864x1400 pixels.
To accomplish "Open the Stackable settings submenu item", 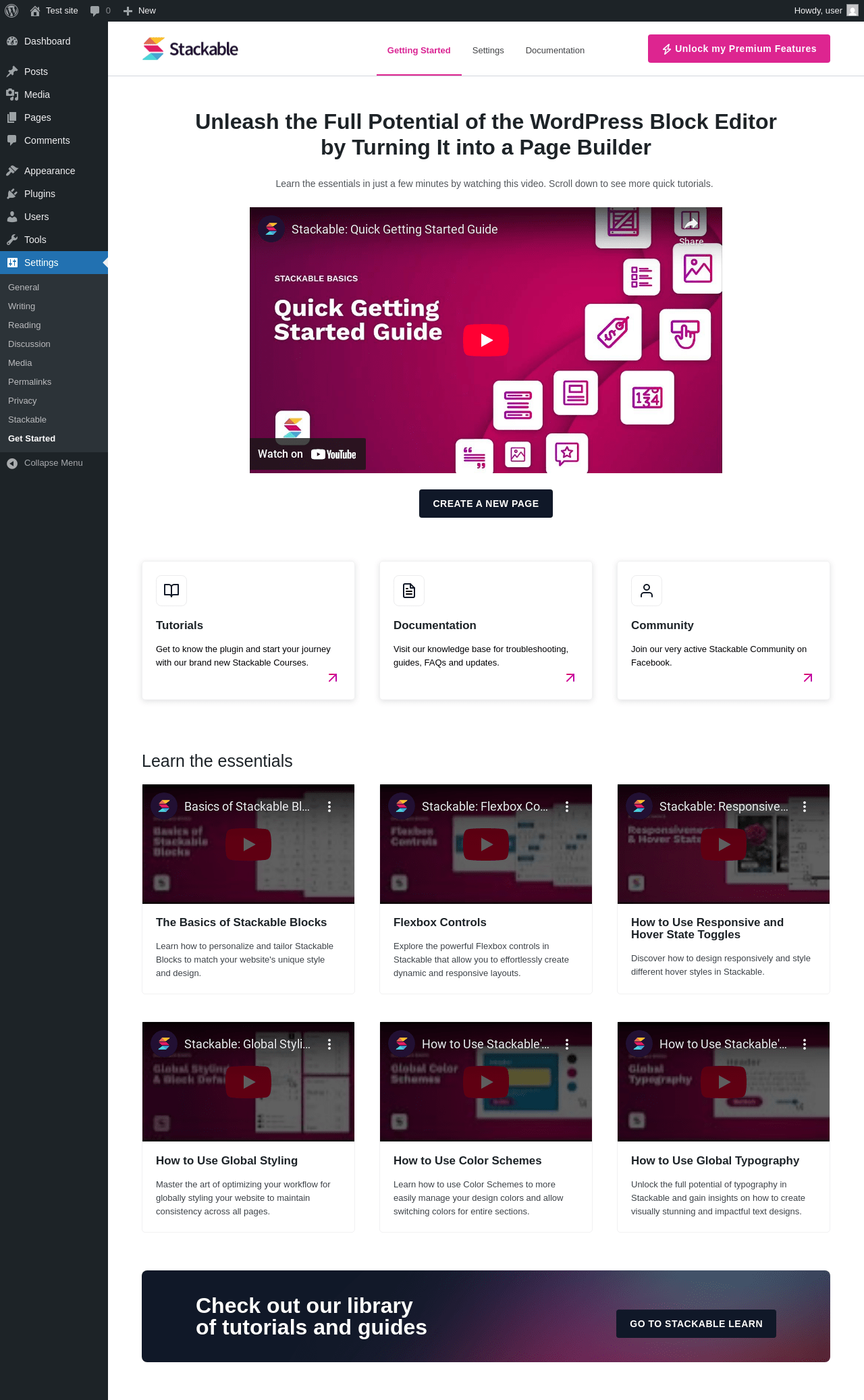I will click(x=54, y=420).
